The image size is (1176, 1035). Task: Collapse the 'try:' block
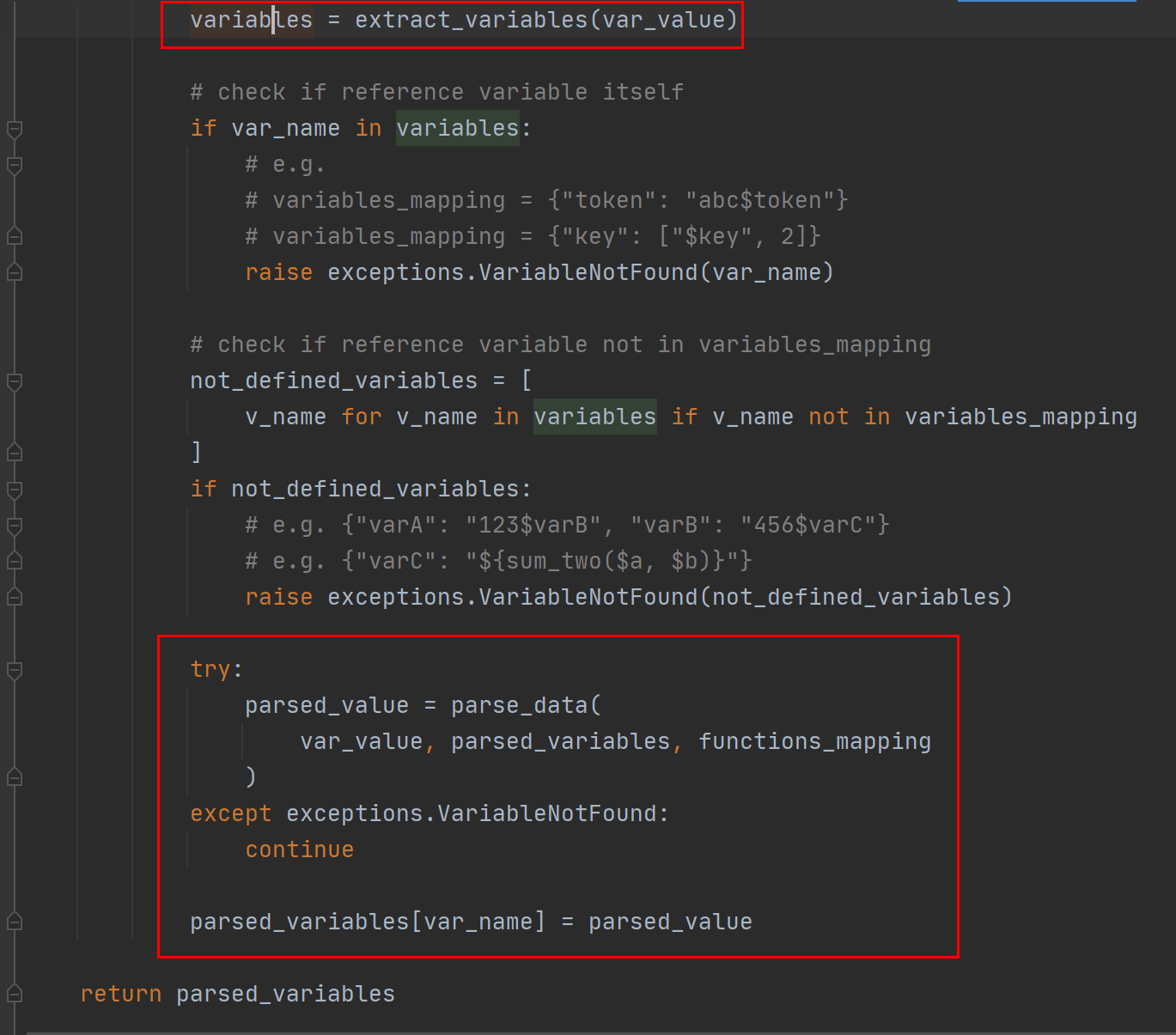(15, 671)
